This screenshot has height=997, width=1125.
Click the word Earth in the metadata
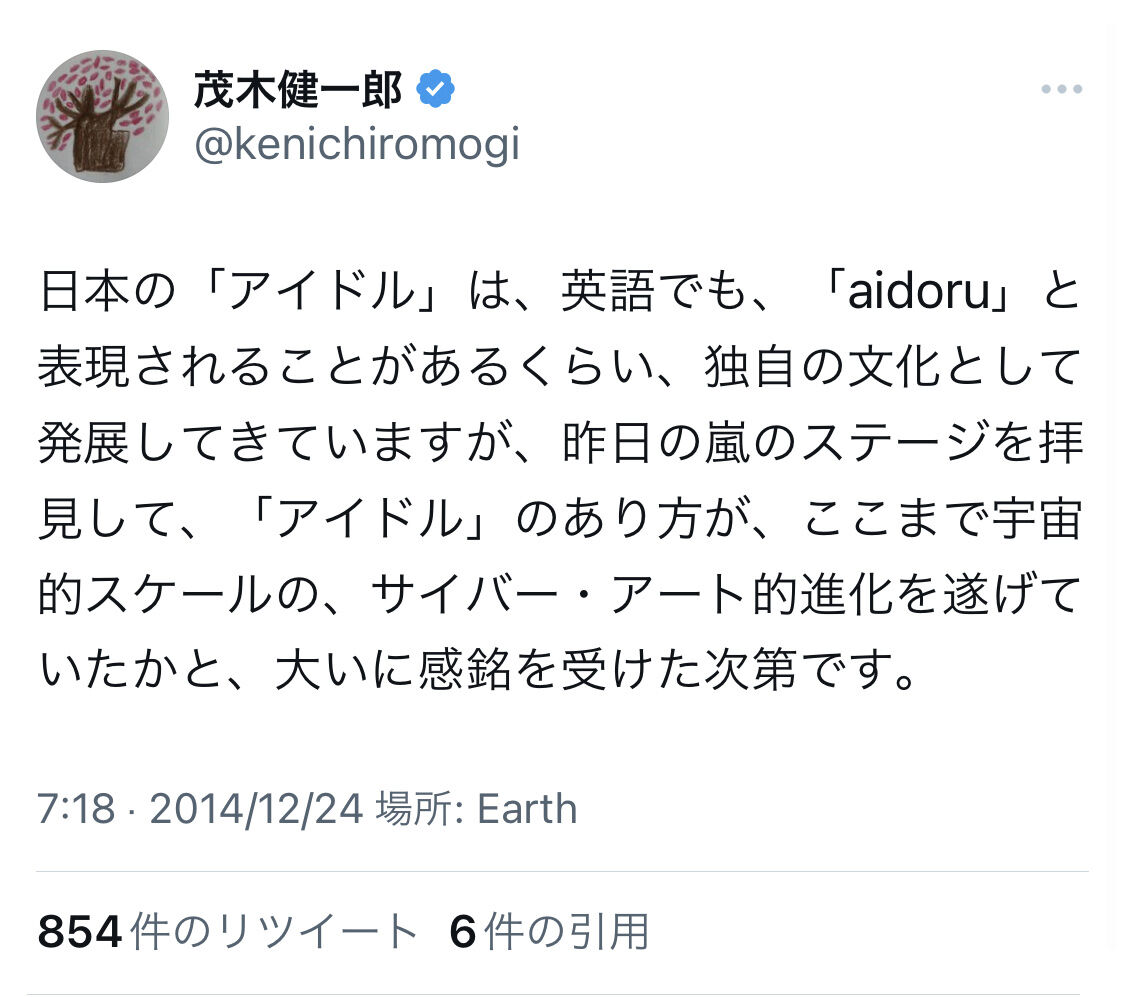(526, 808)
